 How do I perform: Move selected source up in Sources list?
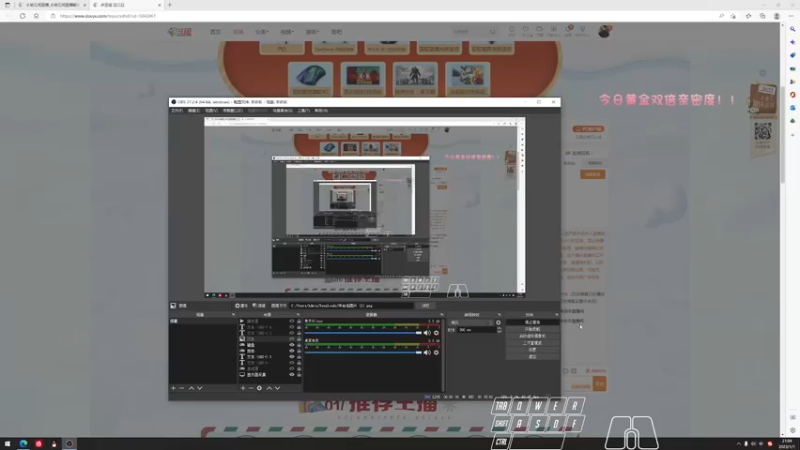pyautogui.click(x=269, y=388)
